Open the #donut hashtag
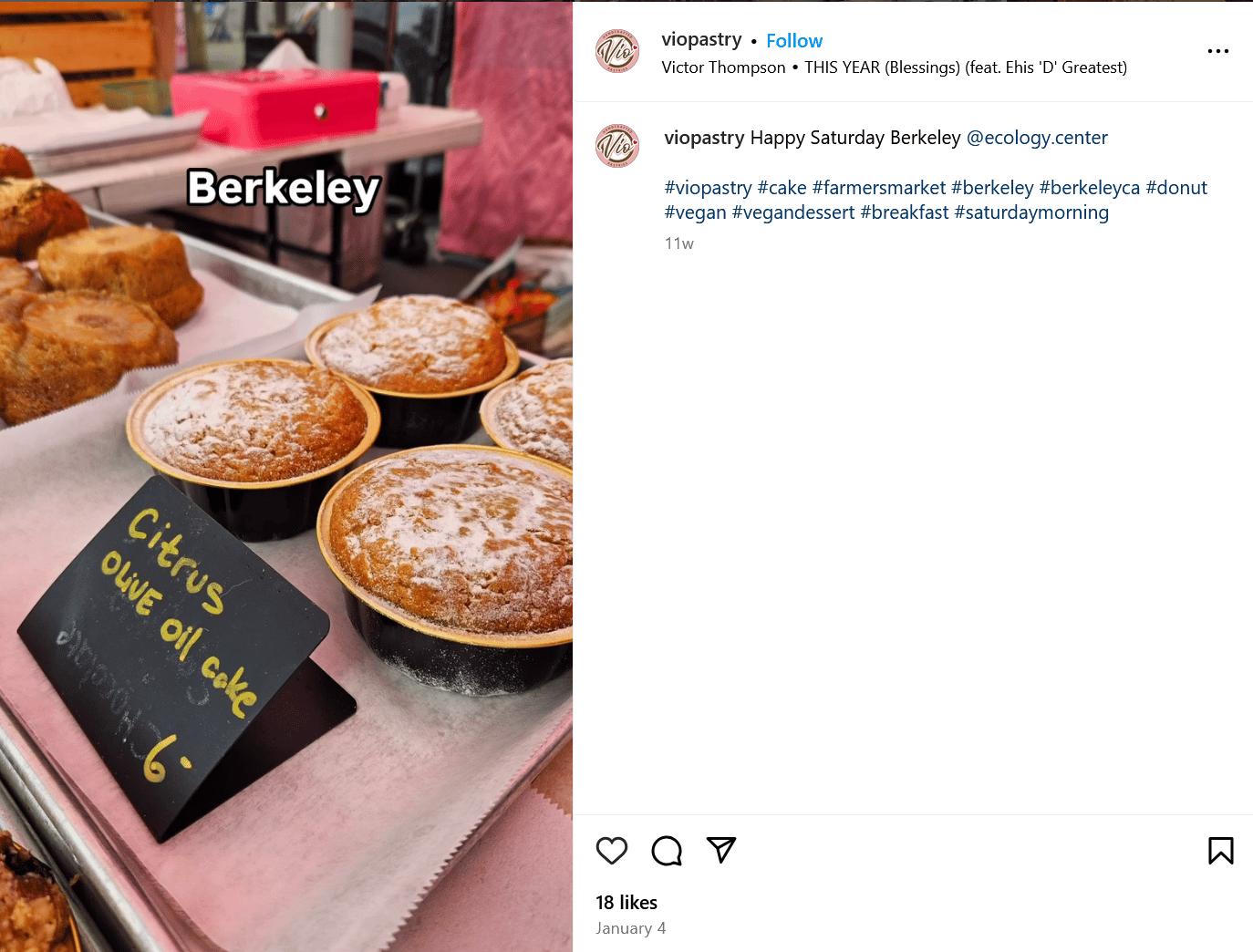Screen dimensions: 1253x952 pyautogui.click(x=1176, y=188)
